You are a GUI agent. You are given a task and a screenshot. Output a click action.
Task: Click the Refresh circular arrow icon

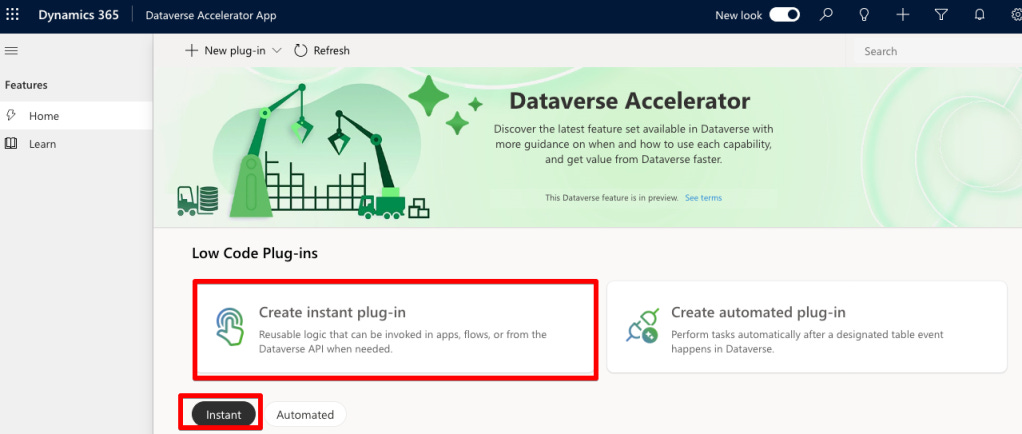tap(300, 51)
